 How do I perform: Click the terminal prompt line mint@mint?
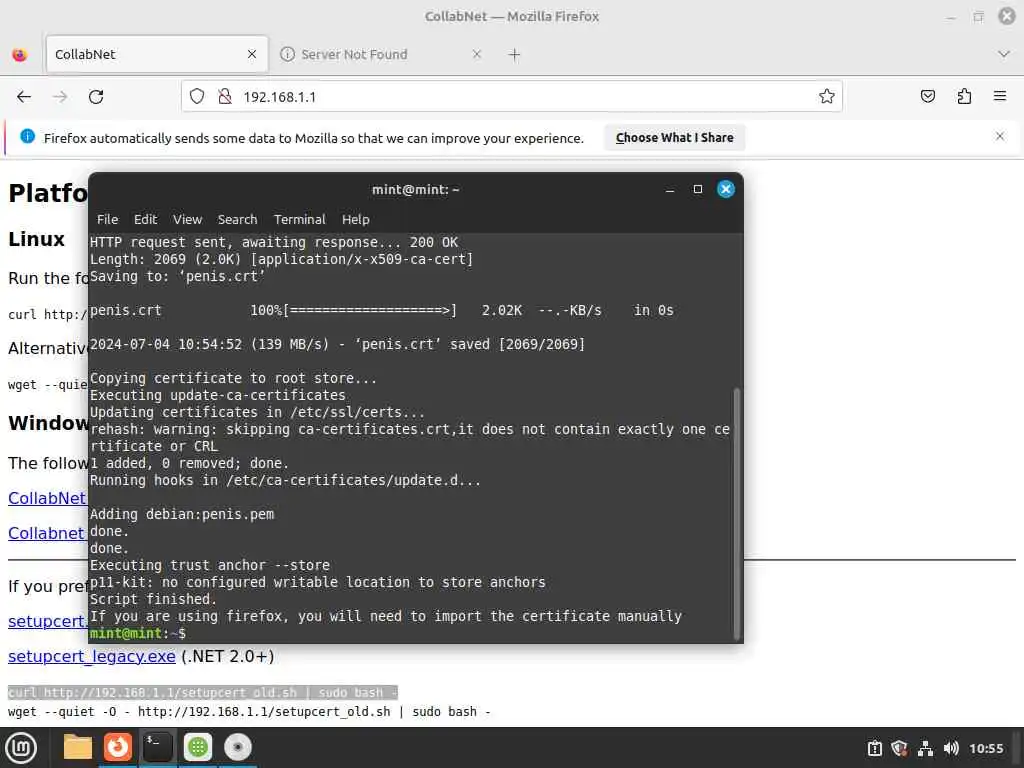click(x=138, y=633)
